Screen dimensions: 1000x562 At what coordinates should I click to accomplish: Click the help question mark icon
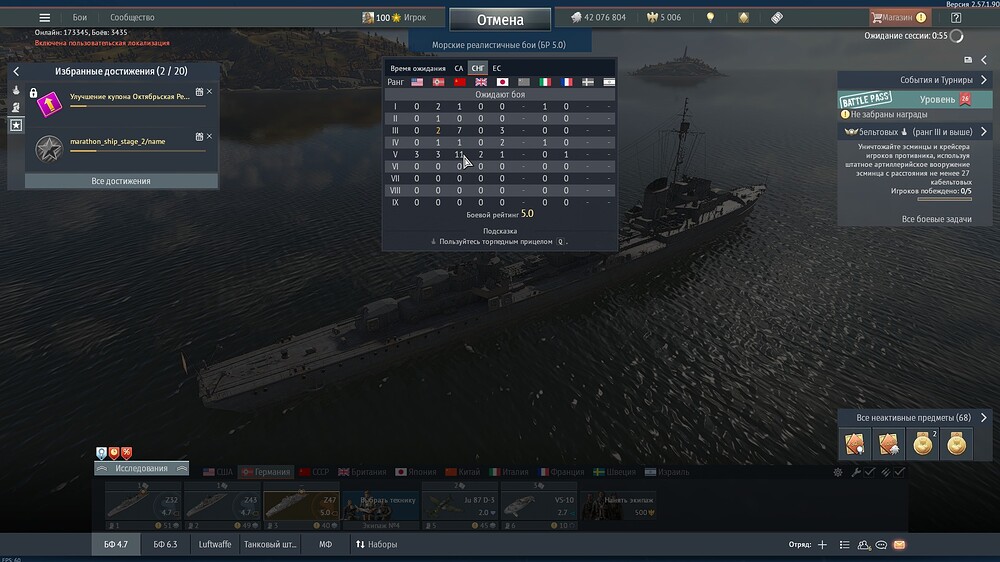tap(955, 18)
